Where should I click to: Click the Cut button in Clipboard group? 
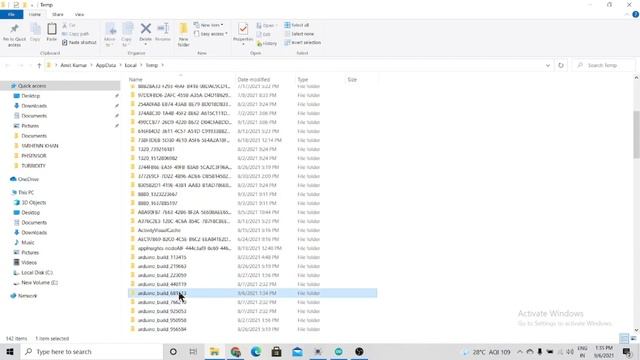click(69, 25)
